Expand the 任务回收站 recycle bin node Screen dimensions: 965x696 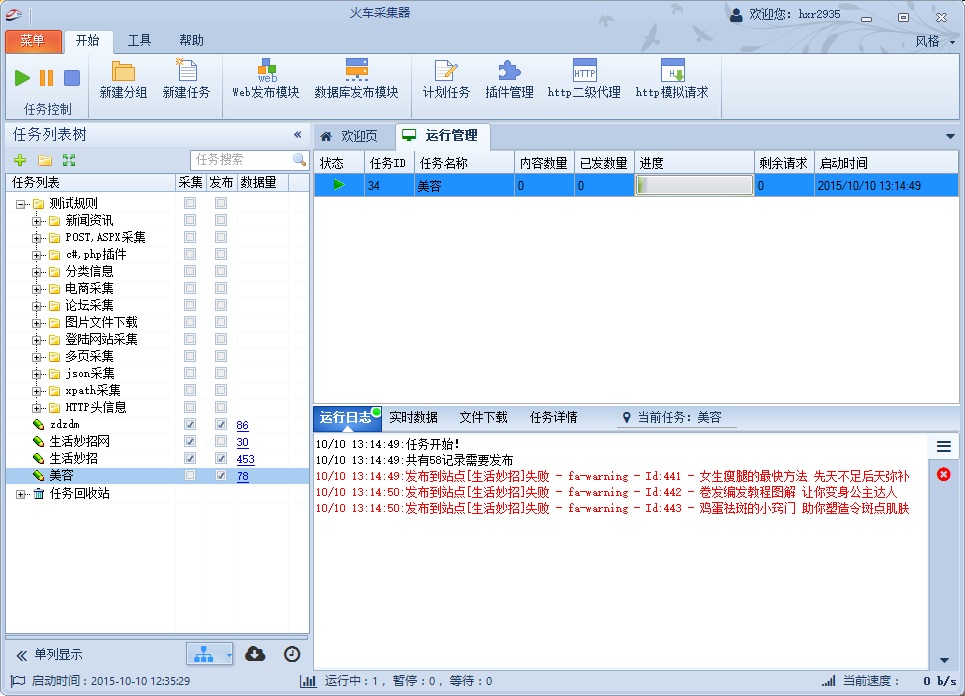click(21, 494)
